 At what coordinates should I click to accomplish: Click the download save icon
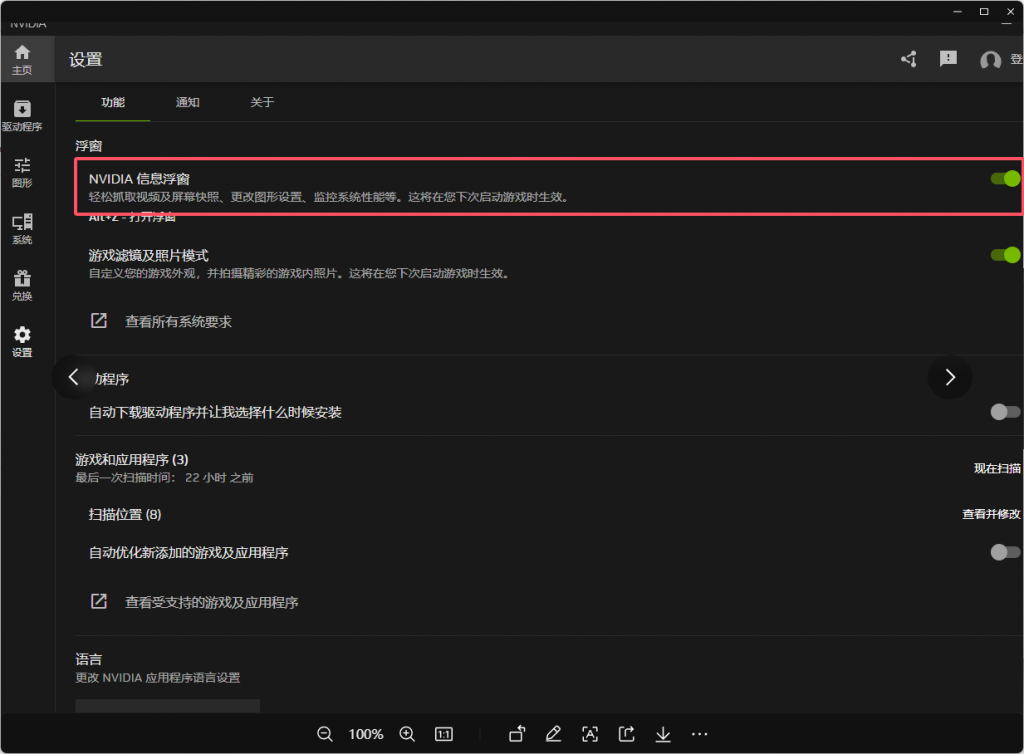(x=663, y=734)
